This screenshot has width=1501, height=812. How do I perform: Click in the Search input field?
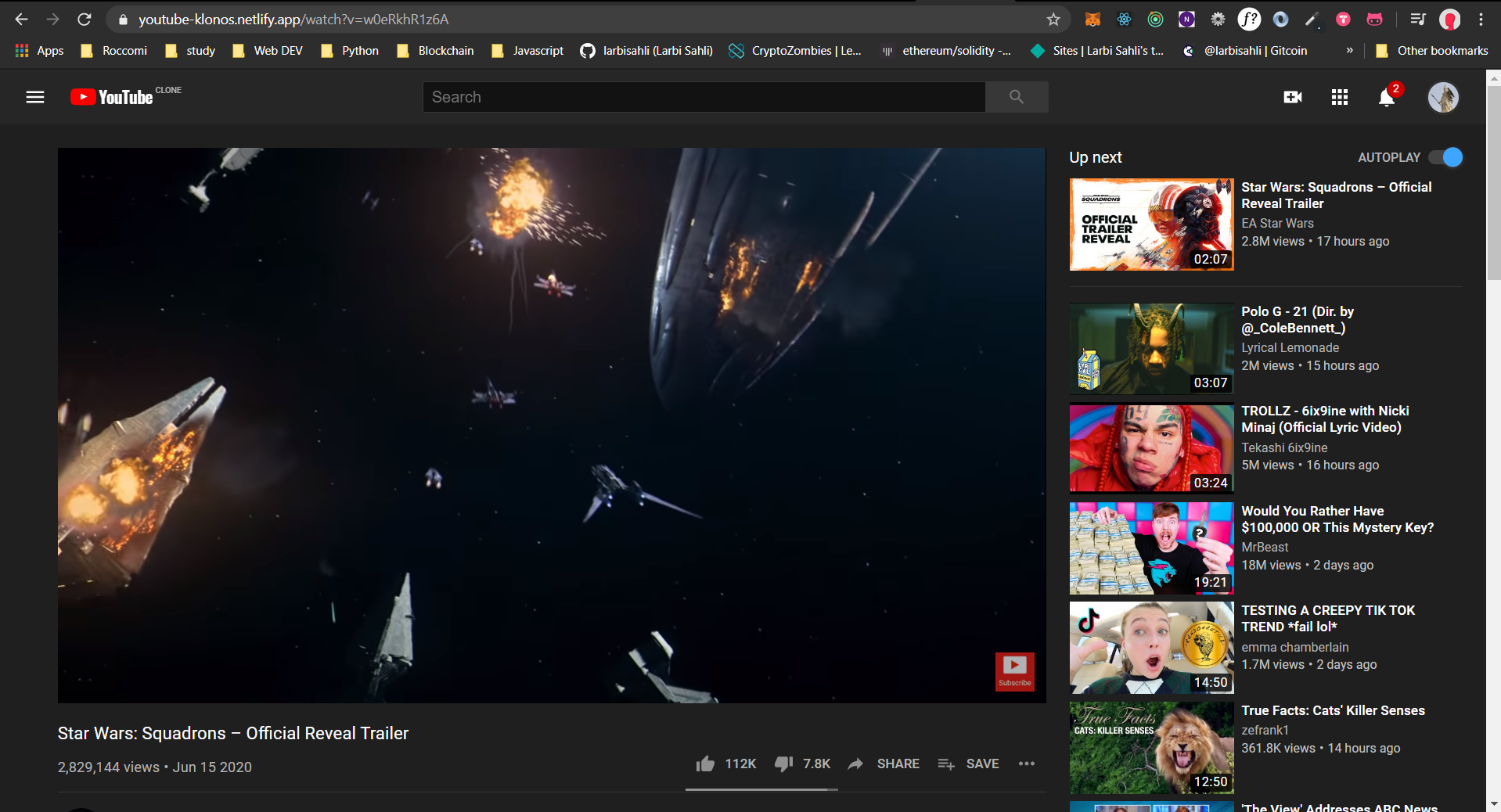point(704,97)
